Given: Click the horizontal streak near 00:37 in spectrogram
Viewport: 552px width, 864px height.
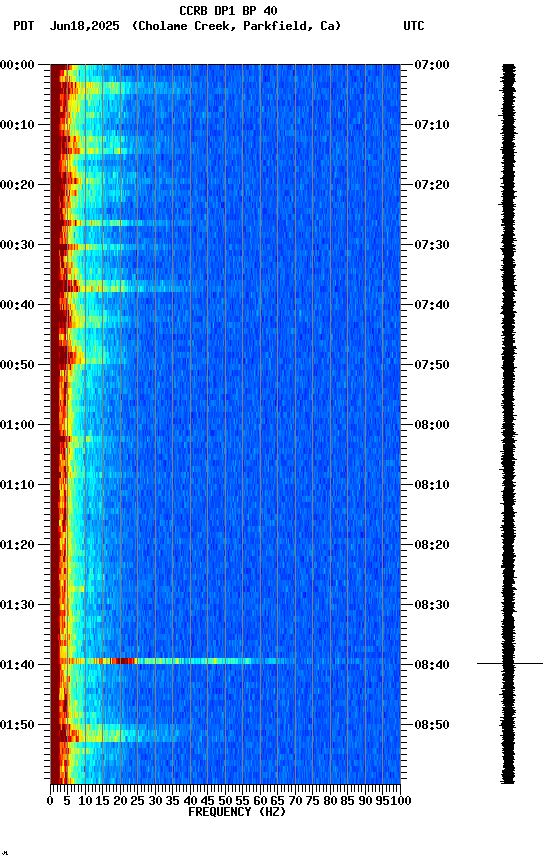Looking at the screenshot, I should click(x=121, y=287).
